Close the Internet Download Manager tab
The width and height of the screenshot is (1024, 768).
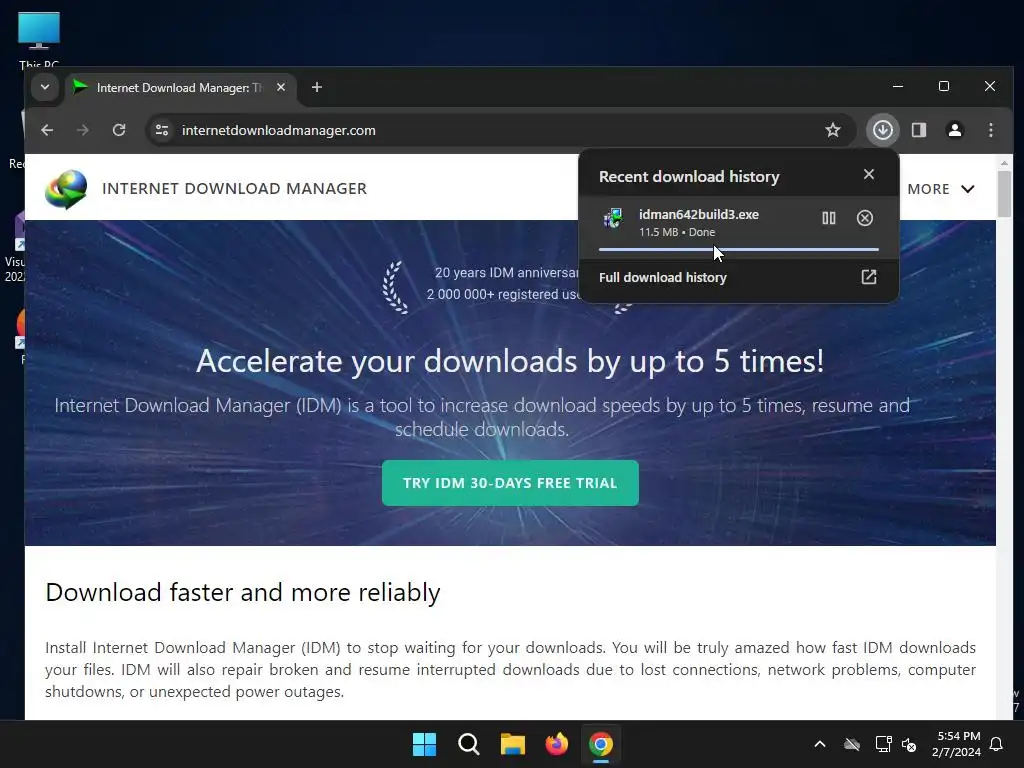(x=281, y=87)
